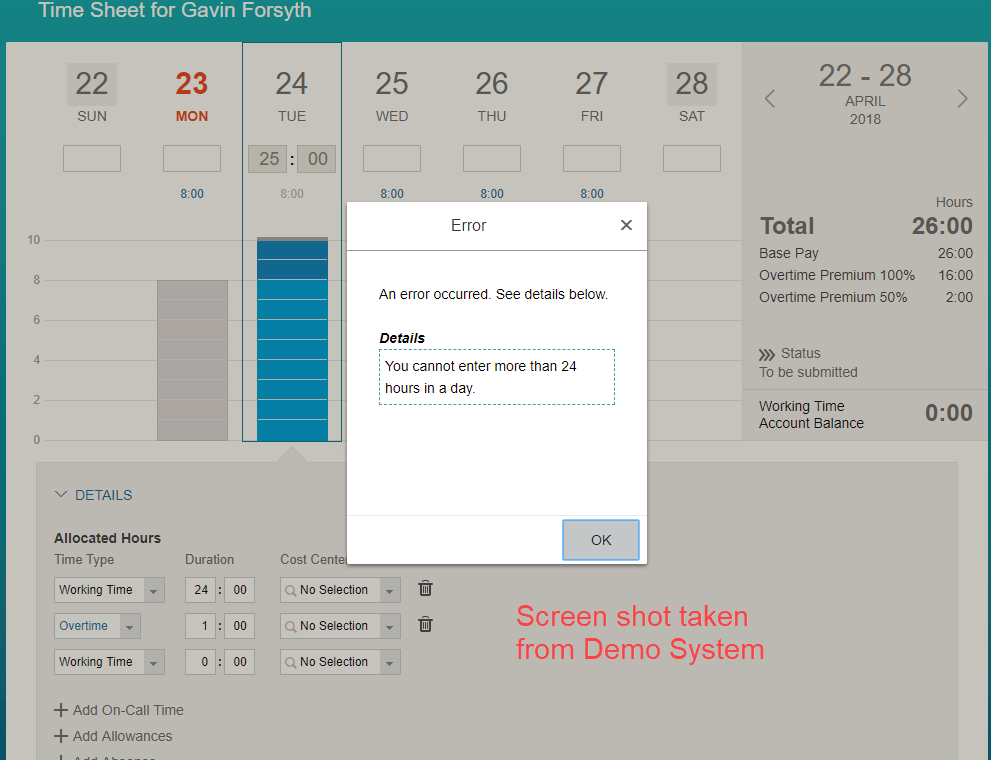Click minutes field of Overtime row

(x=240, y=626)
